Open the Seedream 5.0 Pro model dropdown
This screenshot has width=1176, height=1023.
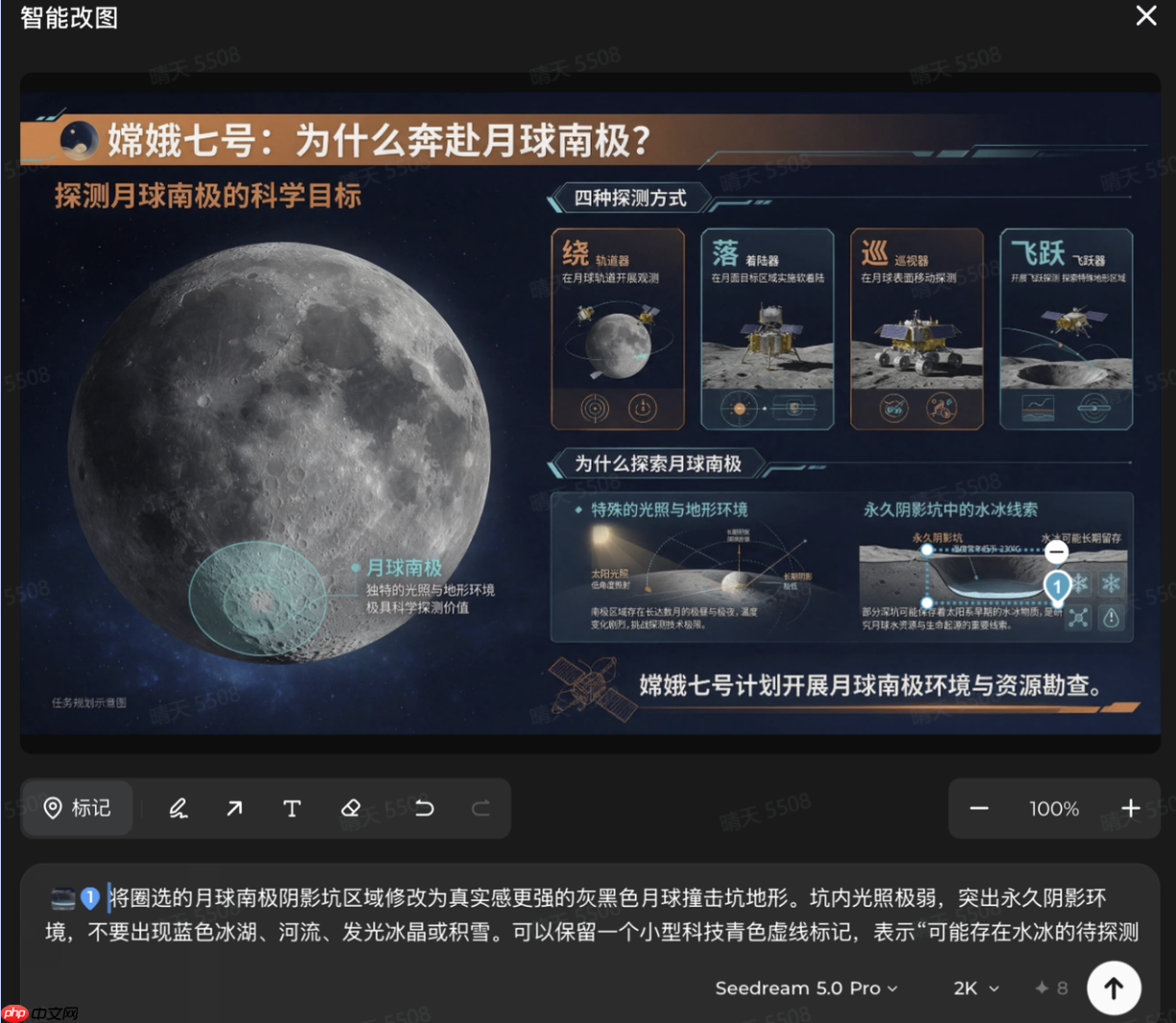(x=806, y=987)
